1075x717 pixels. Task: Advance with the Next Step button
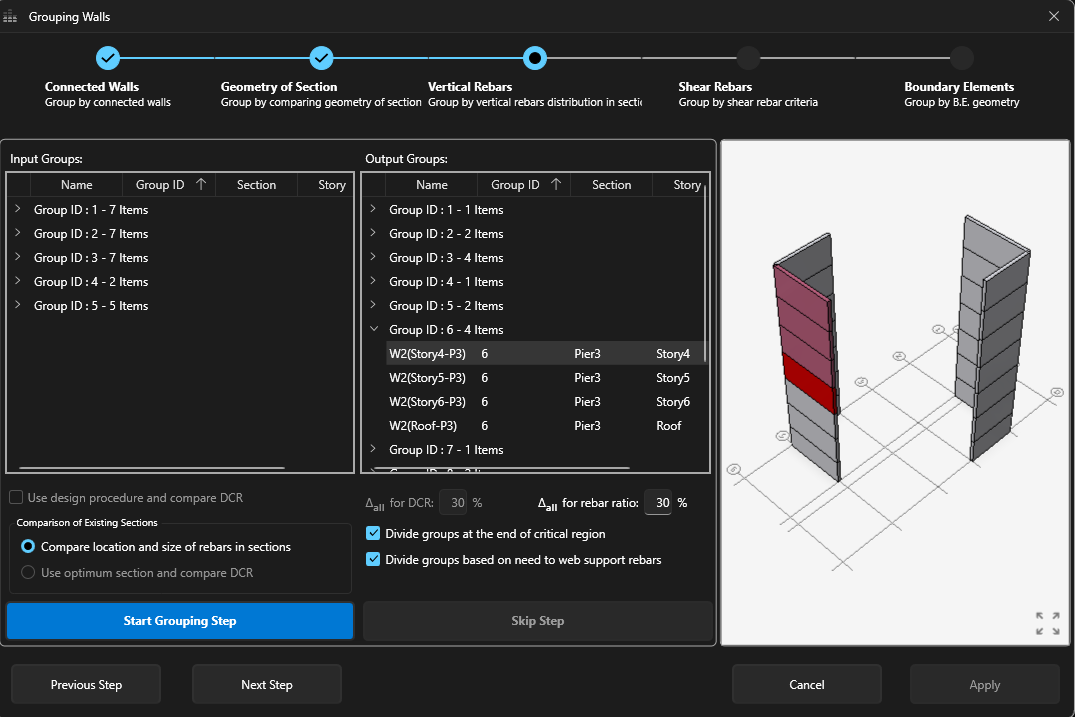[267, 685]
